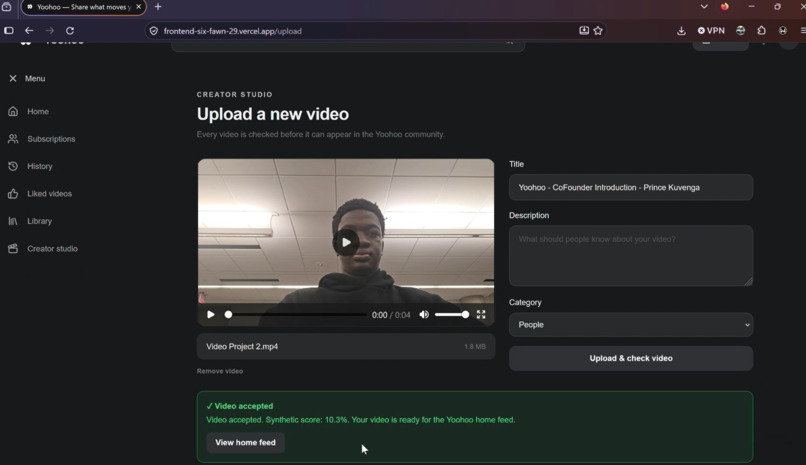Open the browser hamburger menu
806x465 pixels.
tap(802, 31)
